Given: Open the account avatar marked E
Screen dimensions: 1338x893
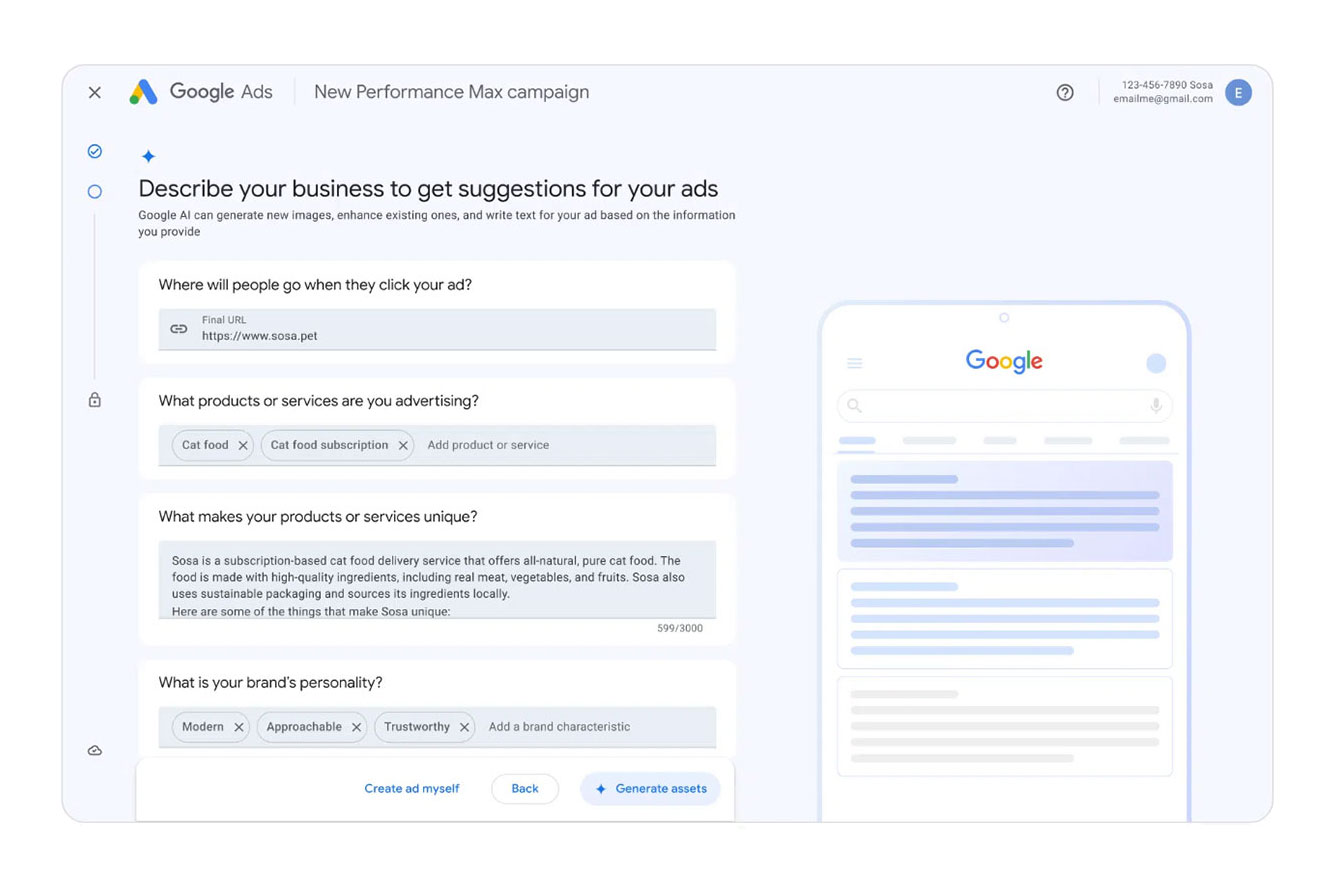Looking at the screenshot, I should (1239, 92).
